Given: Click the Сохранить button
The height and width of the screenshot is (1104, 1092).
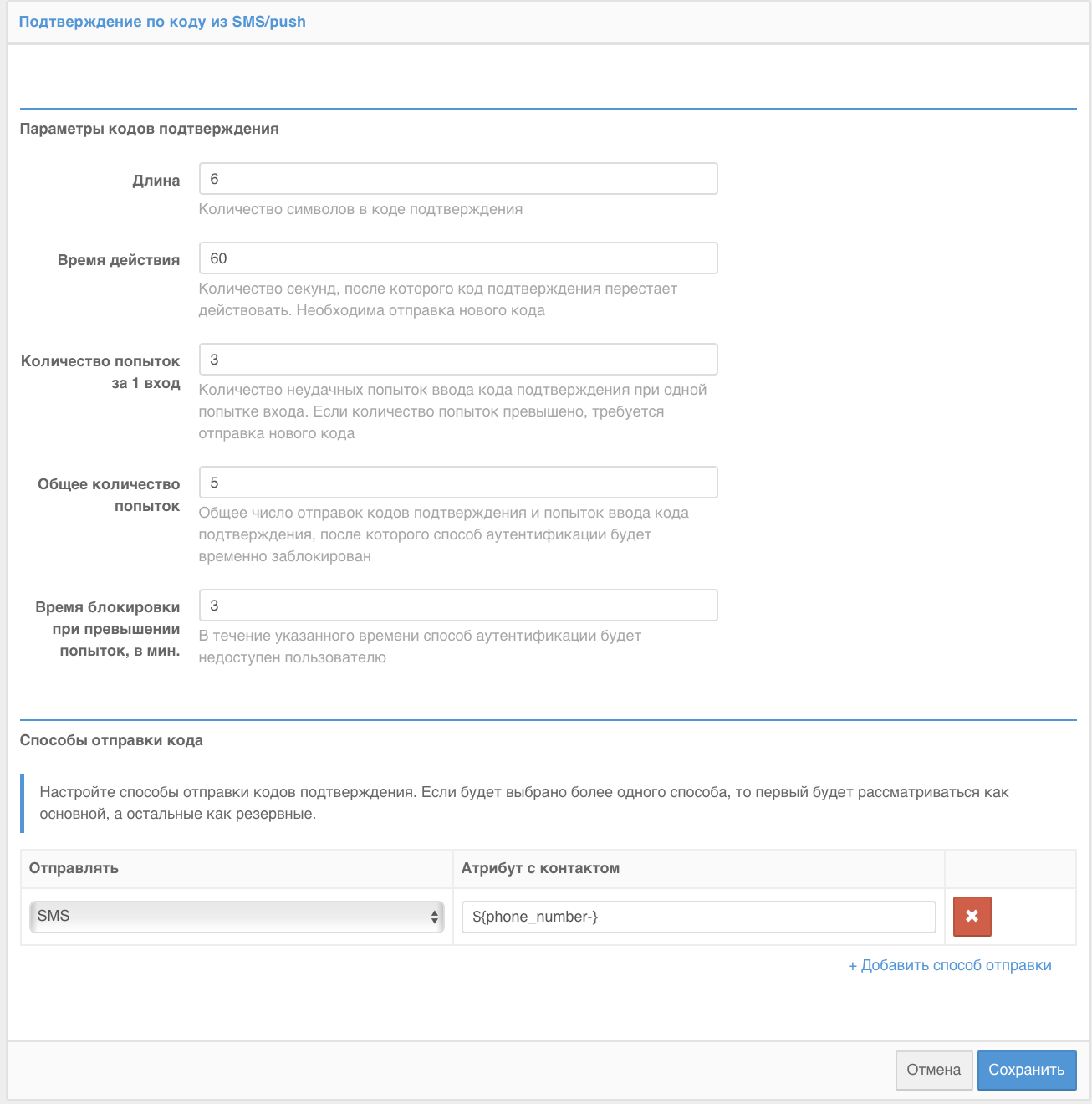Looking at the screenshot, I should pos(1026,1070).
